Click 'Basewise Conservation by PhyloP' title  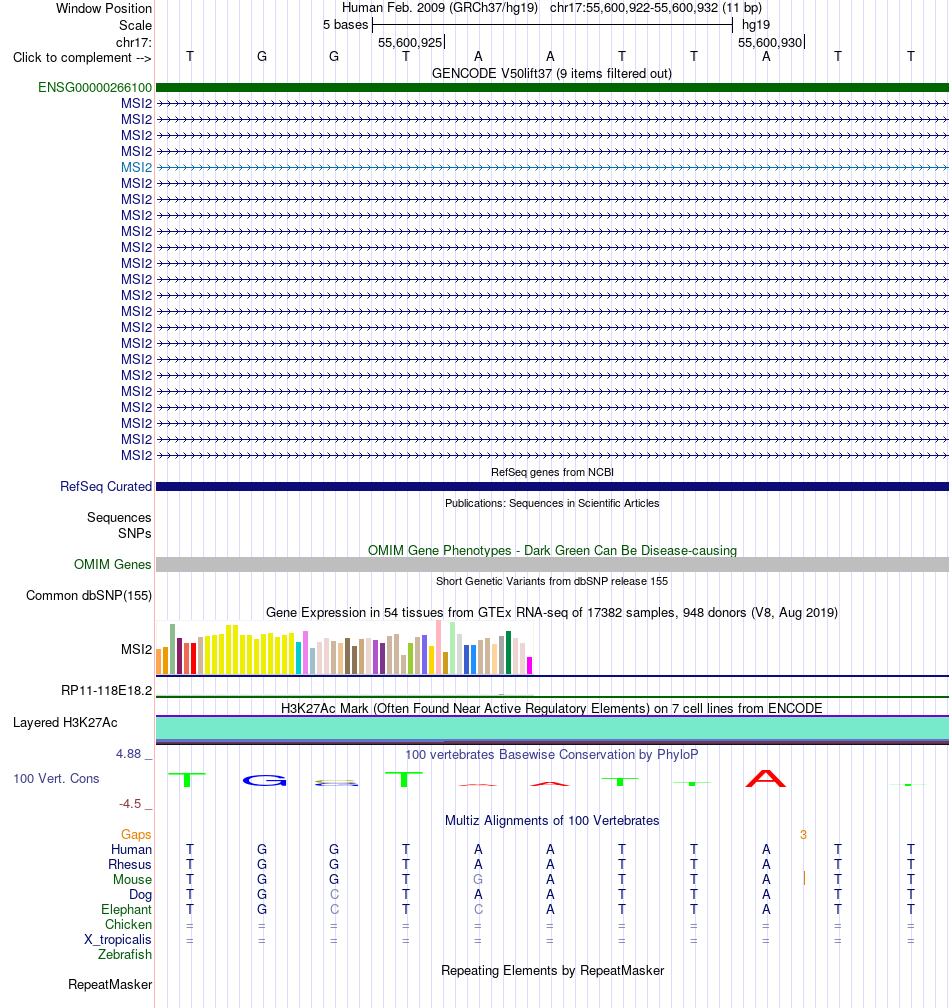click(x=551, y=755)
